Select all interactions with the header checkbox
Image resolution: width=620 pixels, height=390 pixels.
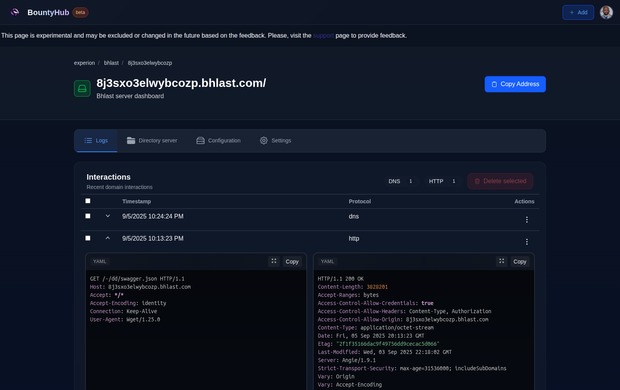coord(88,201)
